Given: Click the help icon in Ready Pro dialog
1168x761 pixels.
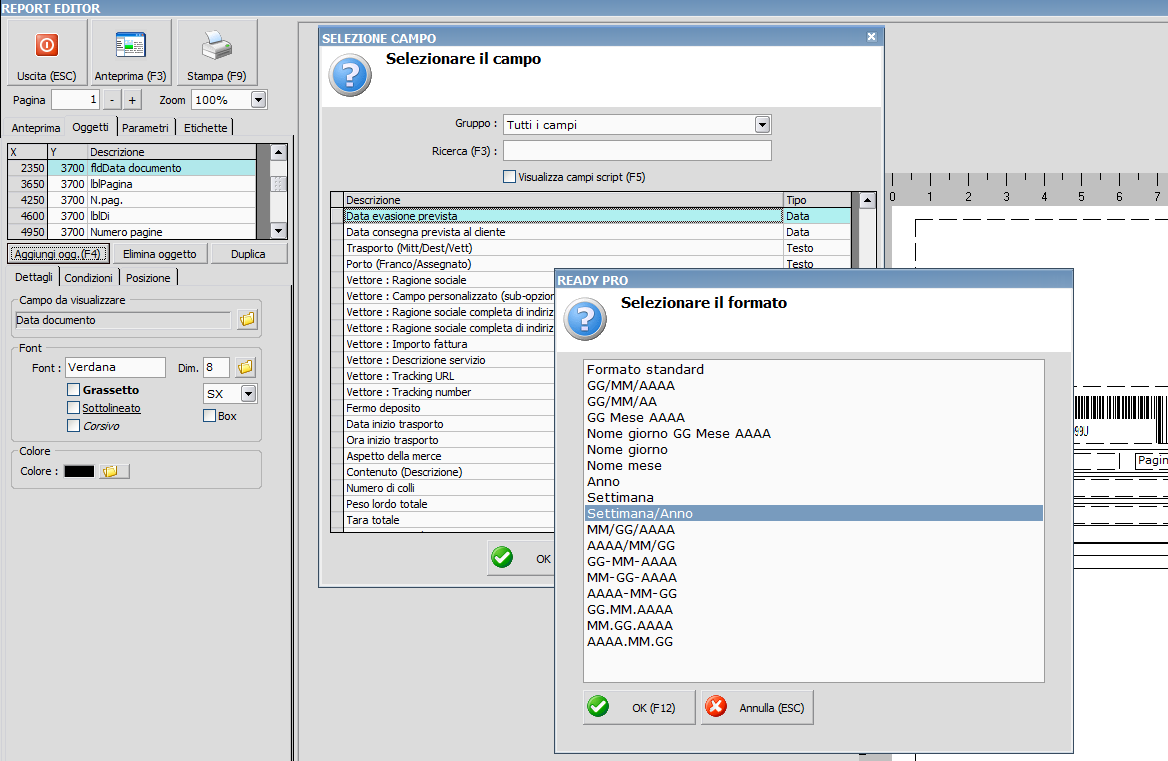Looking at the screenshot, I should point(585,319).
